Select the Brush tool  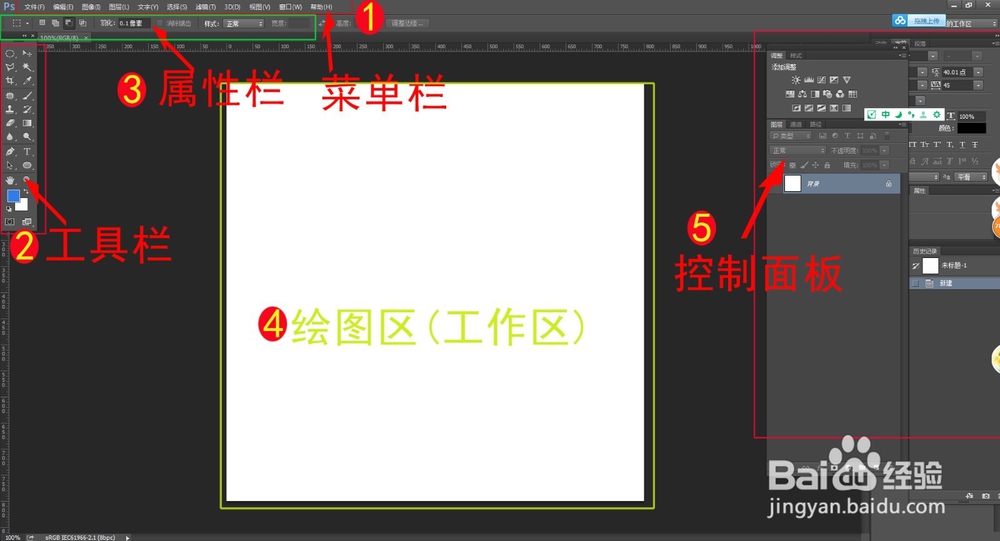pos(27,96)
